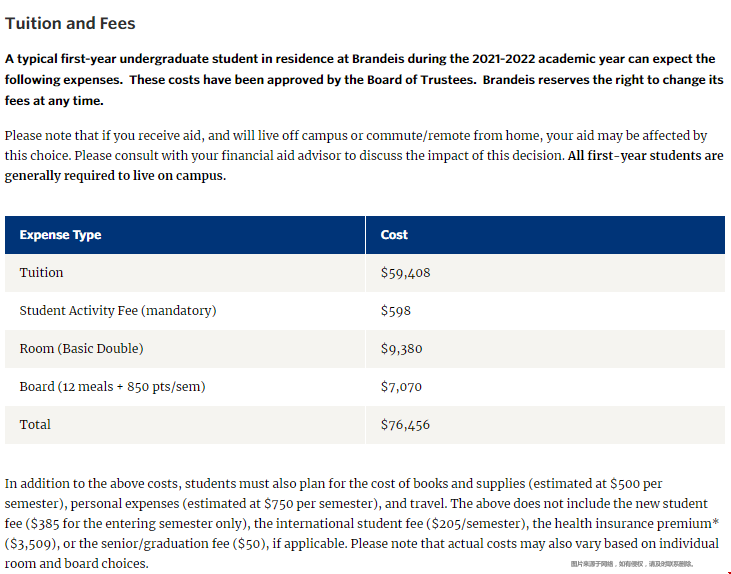
Task: Click Student Activity Fee (mandatory) cell
Action: click(118, 311)
